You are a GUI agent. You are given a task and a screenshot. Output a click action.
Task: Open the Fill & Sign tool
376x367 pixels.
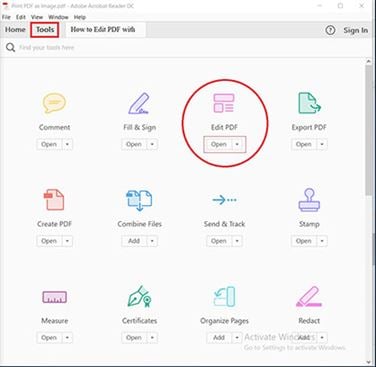pyautogui.click(x=134, y=144)
